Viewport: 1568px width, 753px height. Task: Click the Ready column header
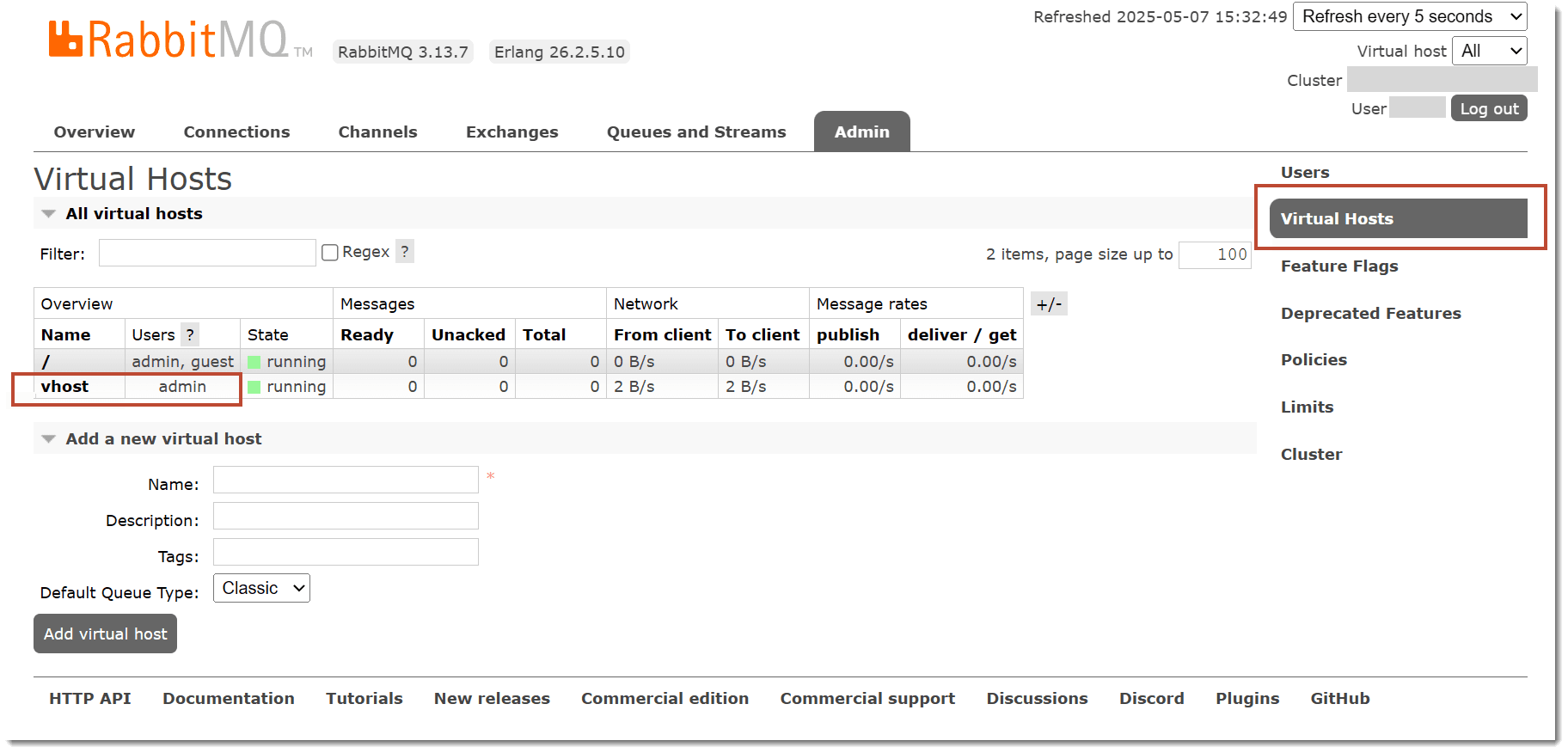(x=367, y=334)
